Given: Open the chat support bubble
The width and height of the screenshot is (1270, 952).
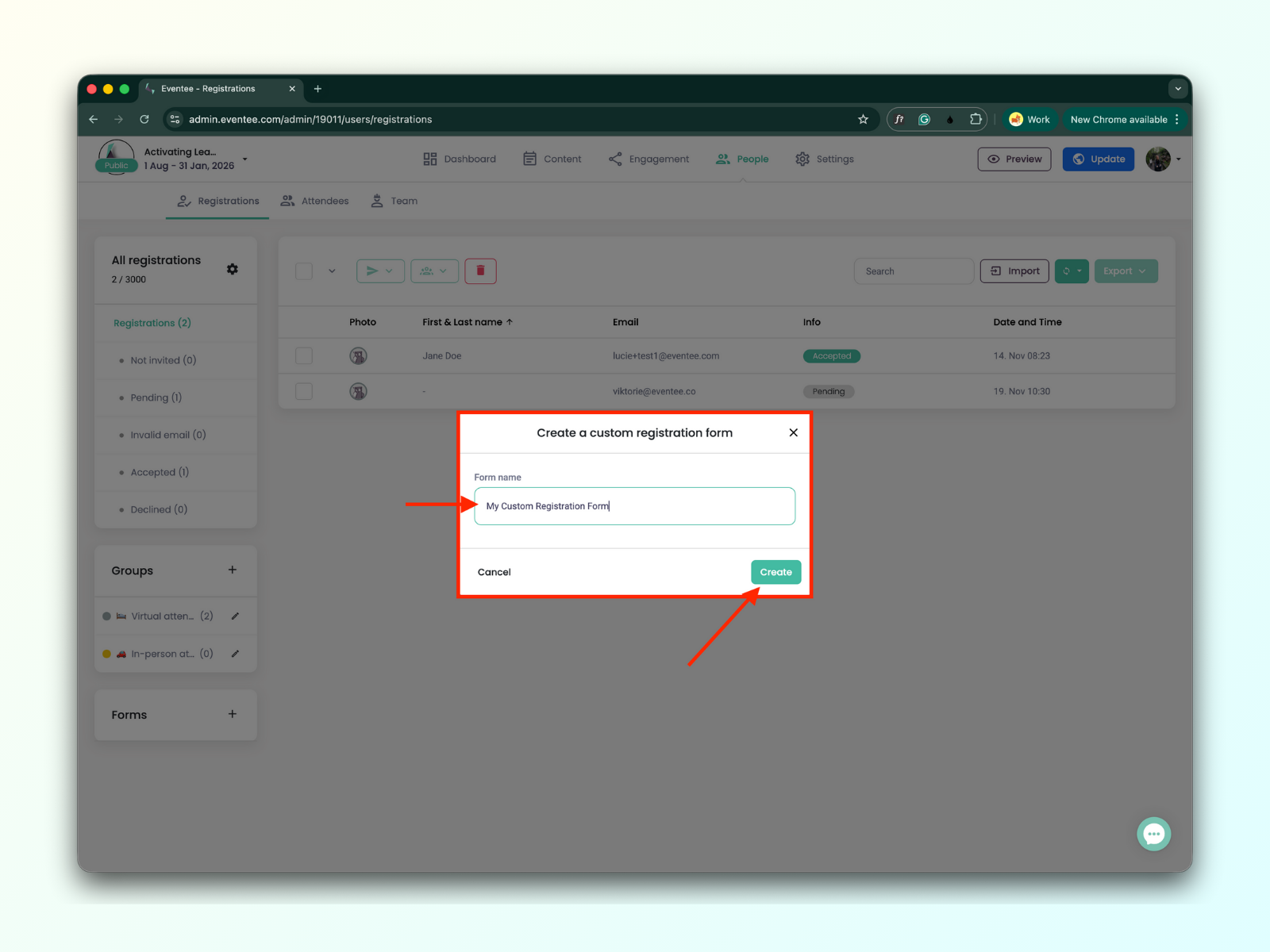Looking at the screenshot, I should click(x=1153, y=834).
